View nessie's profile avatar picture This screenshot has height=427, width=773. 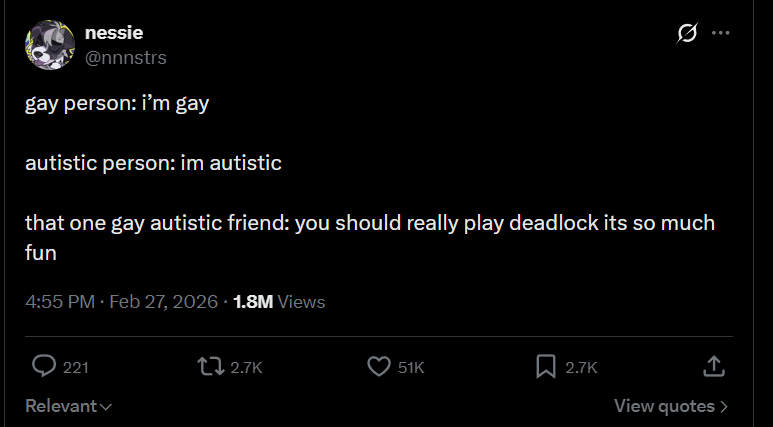point(50,45)
